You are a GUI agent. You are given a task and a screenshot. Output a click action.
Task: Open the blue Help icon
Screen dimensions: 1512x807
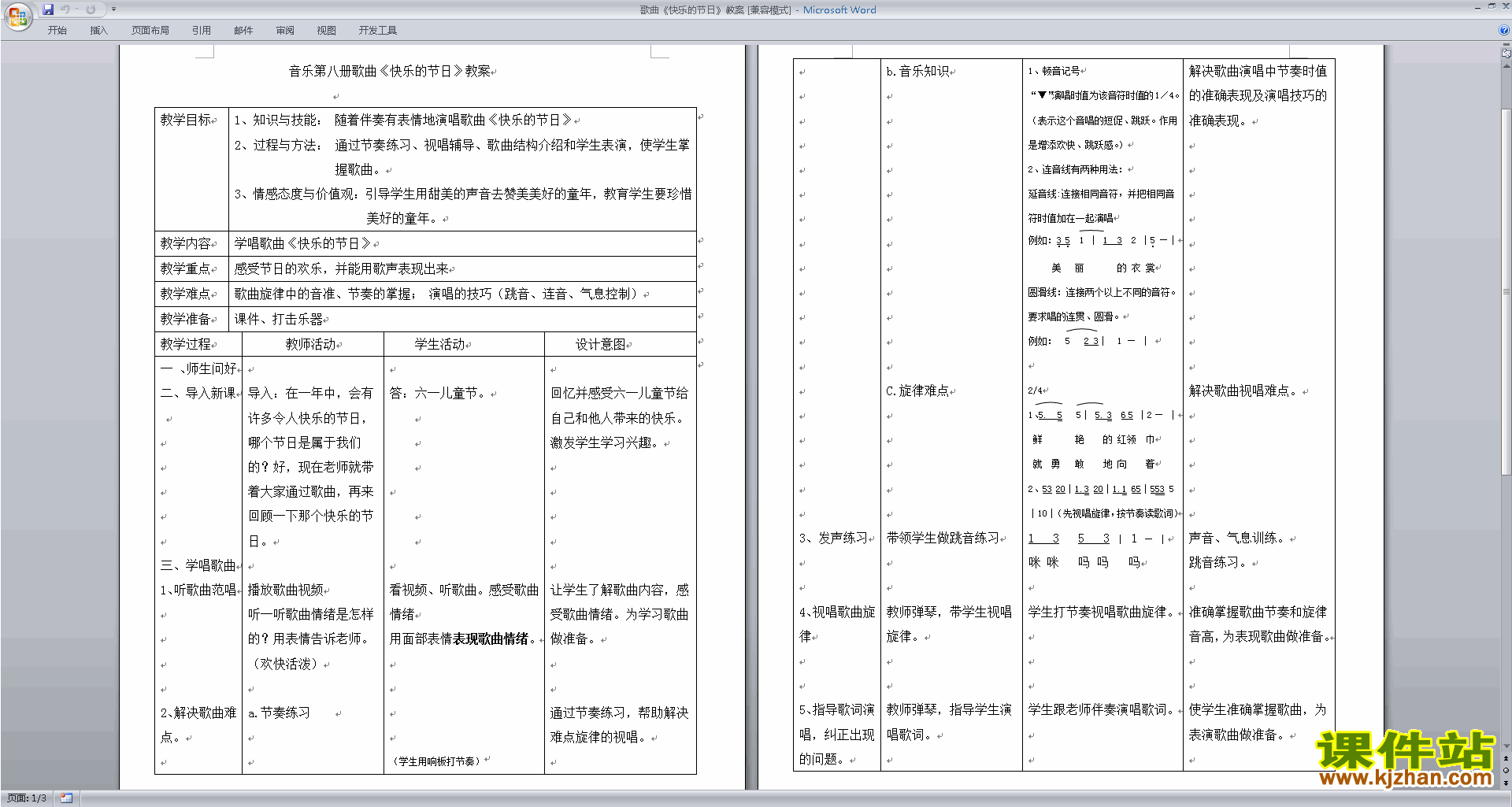click(1504, 30)
